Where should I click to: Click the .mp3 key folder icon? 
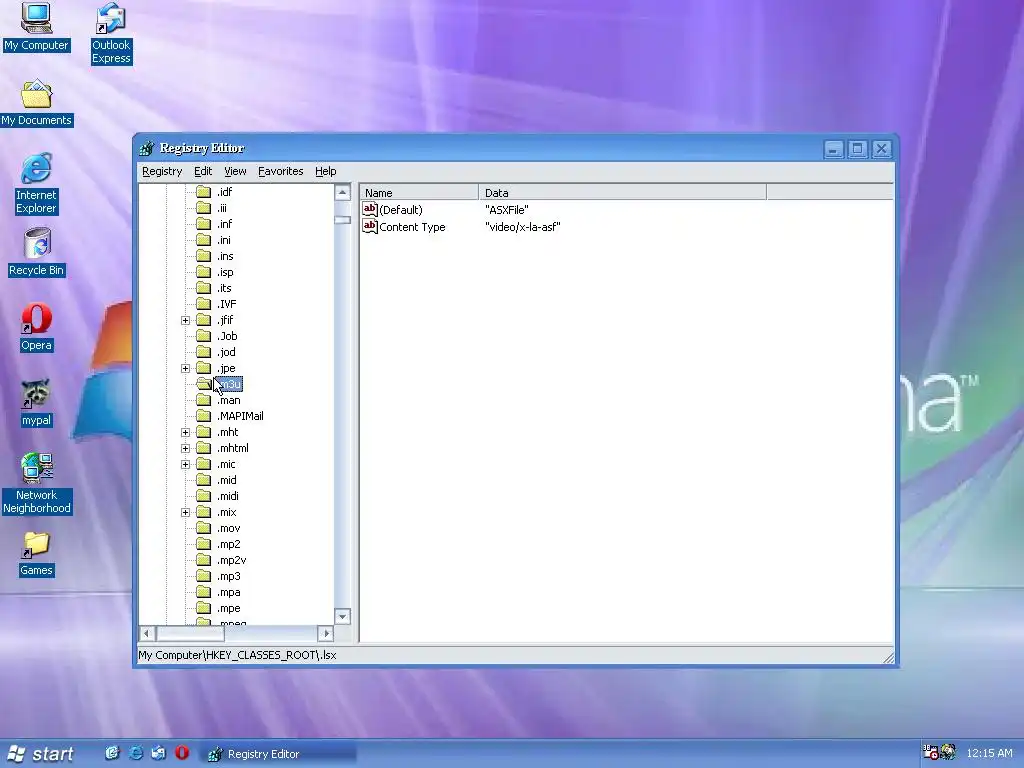click(204, 575)
